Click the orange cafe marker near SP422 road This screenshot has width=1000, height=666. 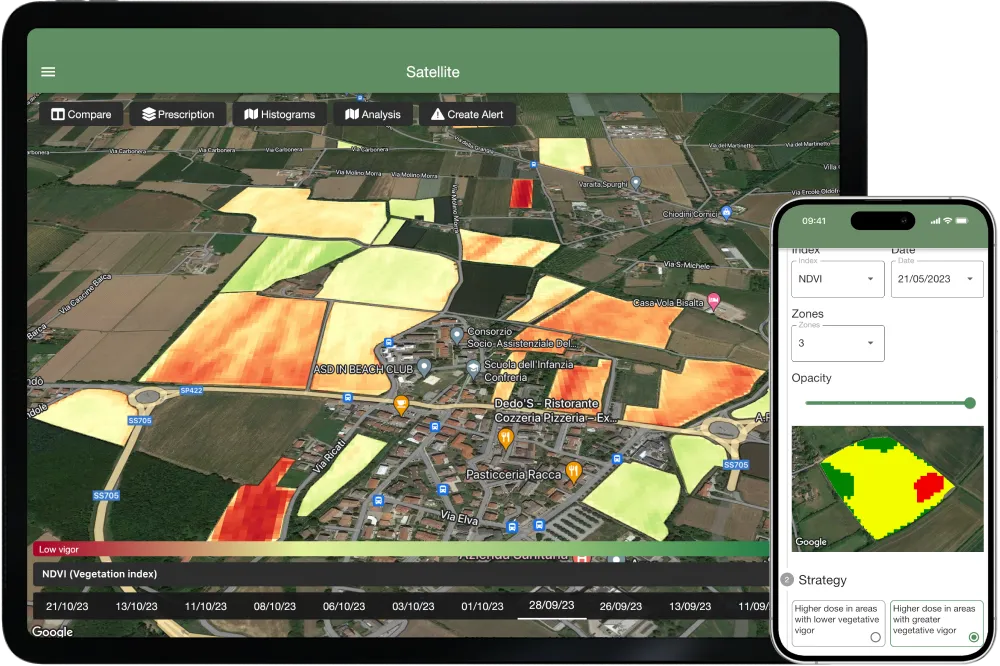401,404
